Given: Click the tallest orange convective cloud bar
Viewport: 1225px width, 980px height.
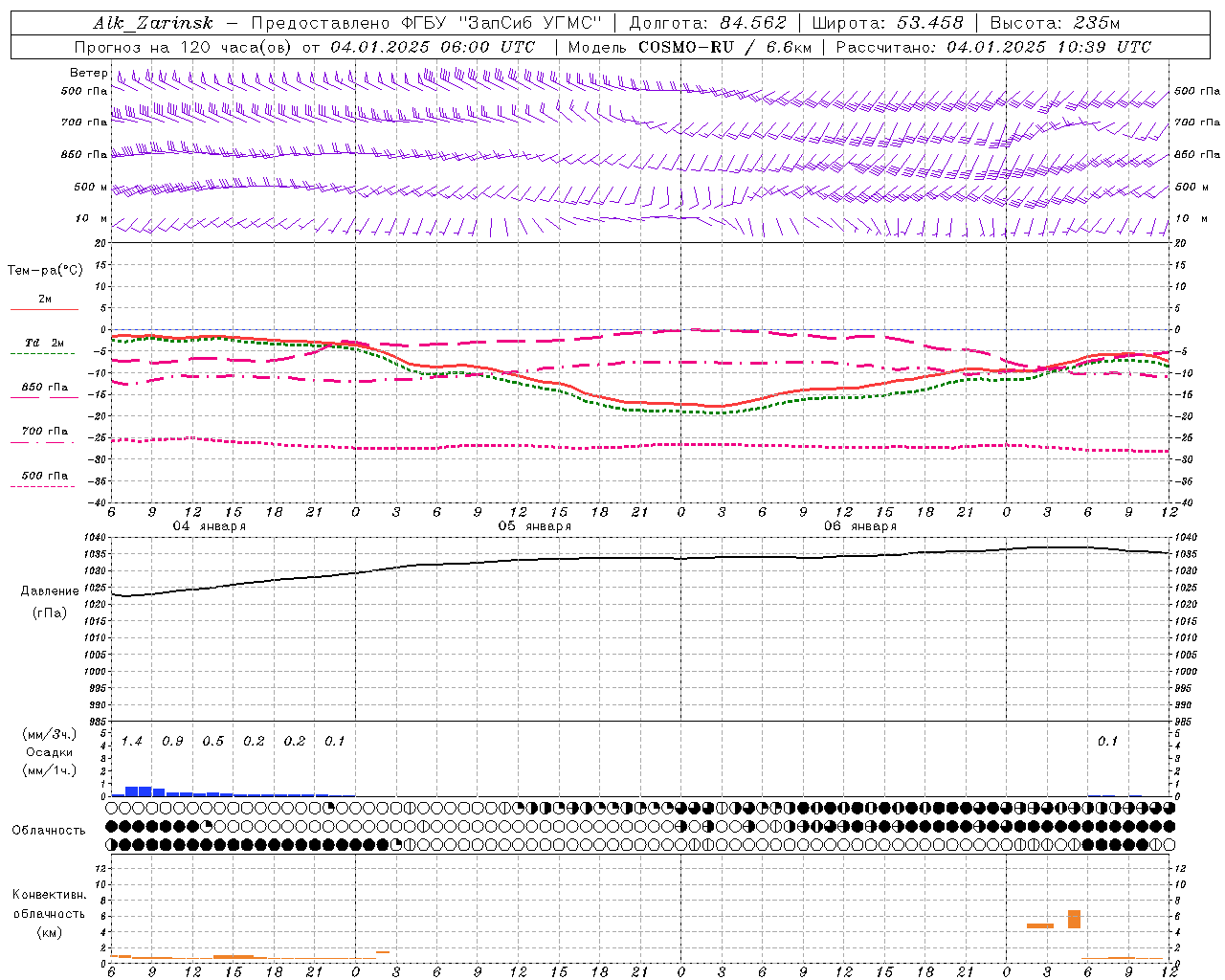Looking at the screenshot, I should point(1074,919).
